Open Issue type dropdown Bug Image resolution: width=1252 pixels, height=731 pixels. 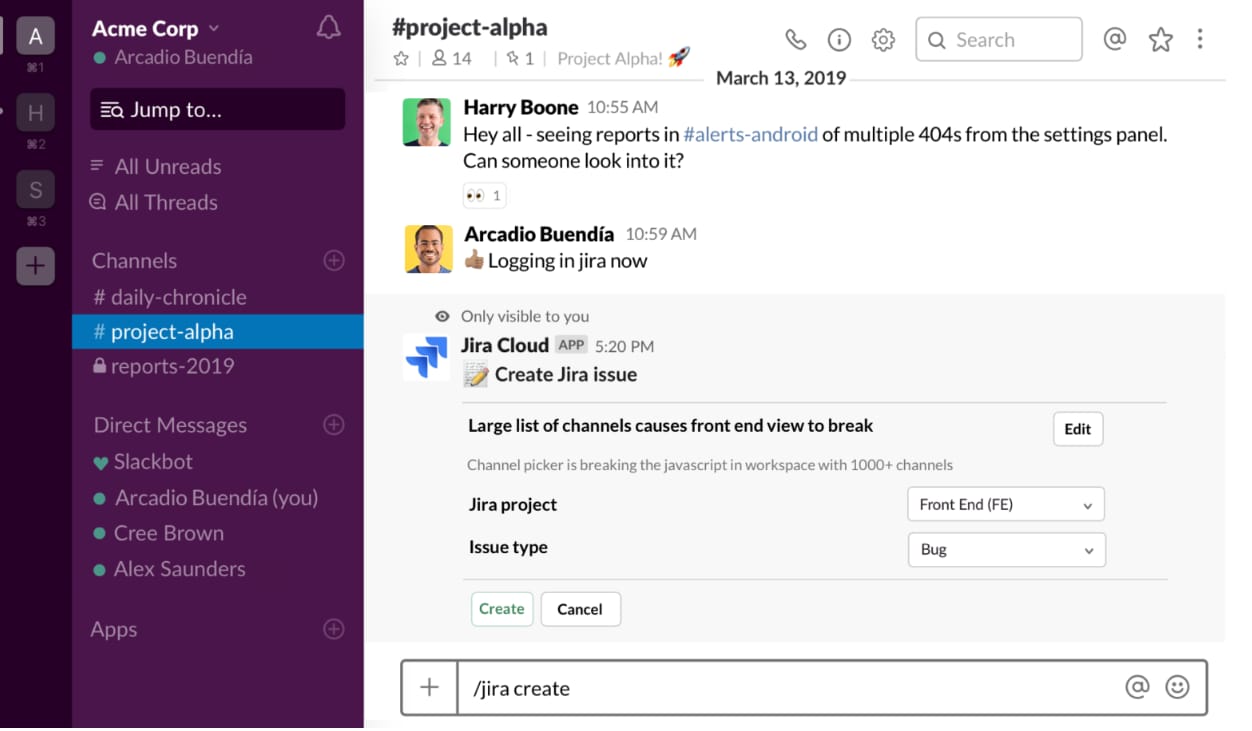point(1006,549)
